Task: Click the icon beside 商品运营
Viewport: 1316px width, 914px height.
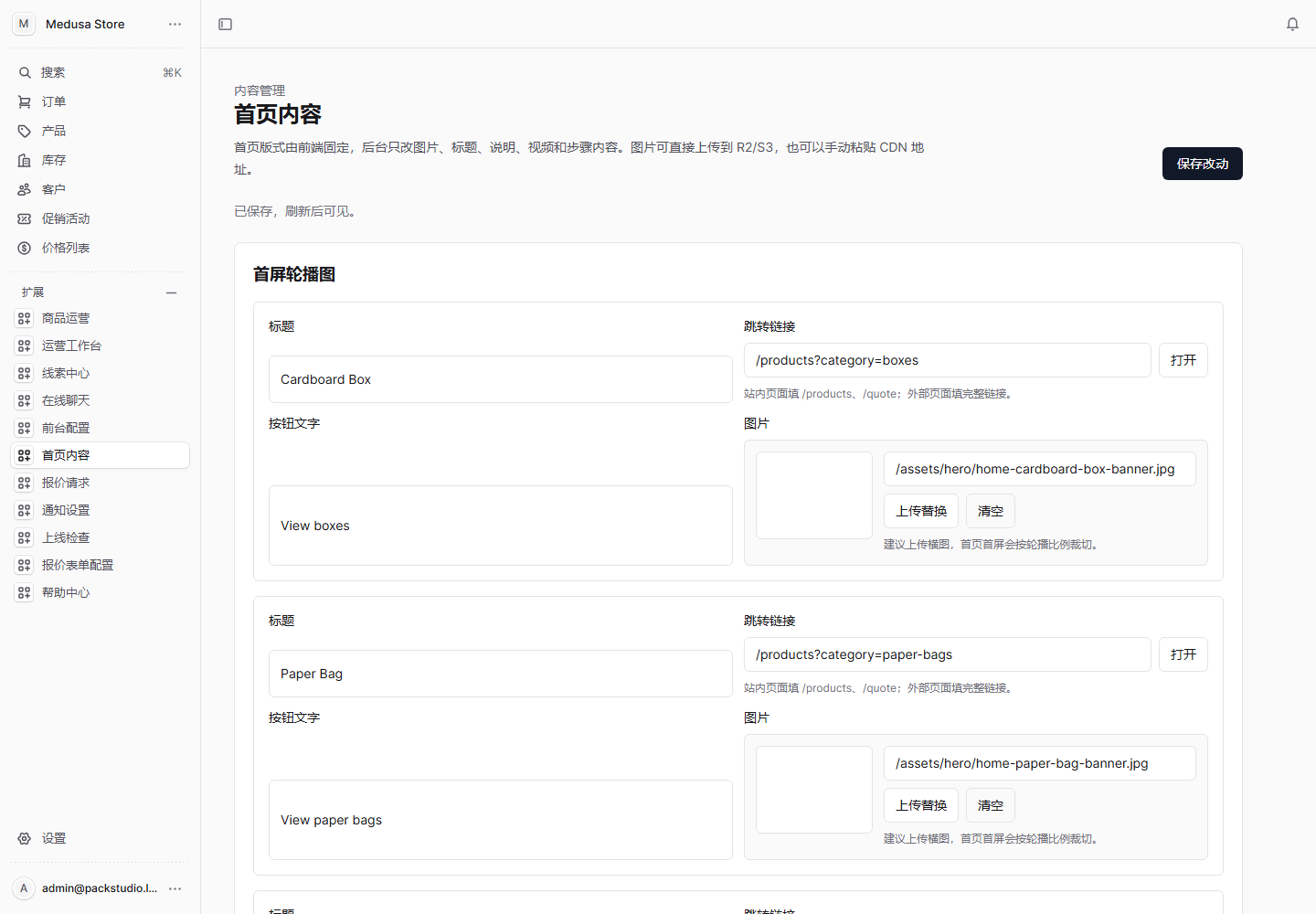Action: click(x=25, y=318)
